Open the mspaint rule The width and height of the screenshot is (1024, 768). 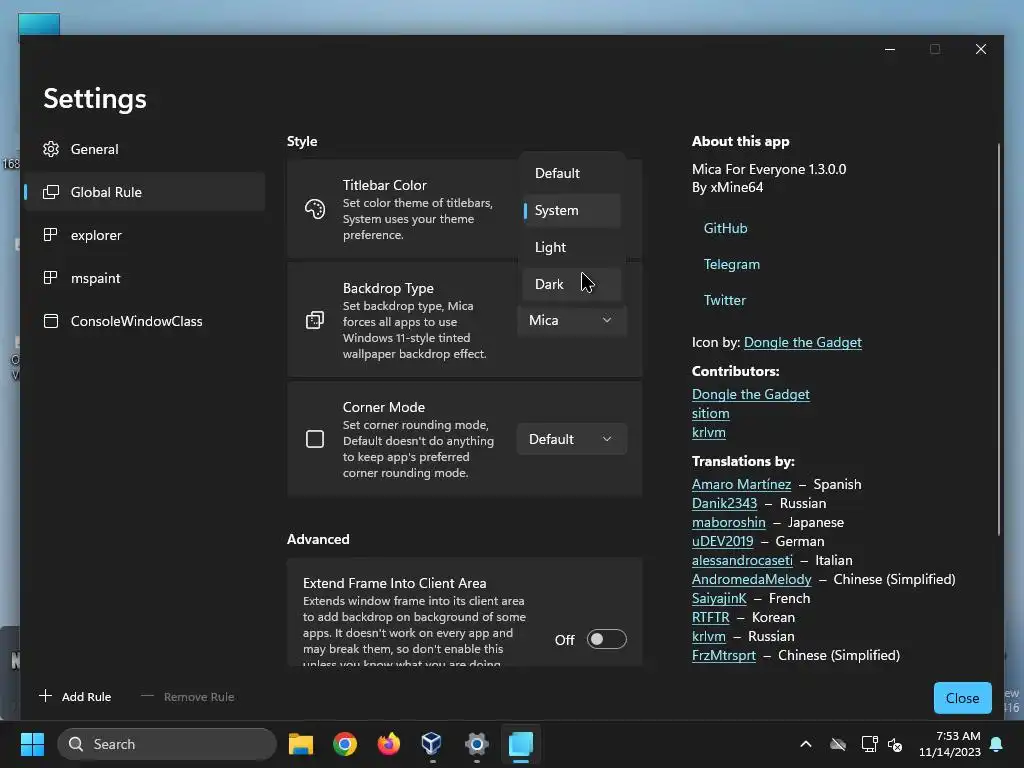pos(145,278)
